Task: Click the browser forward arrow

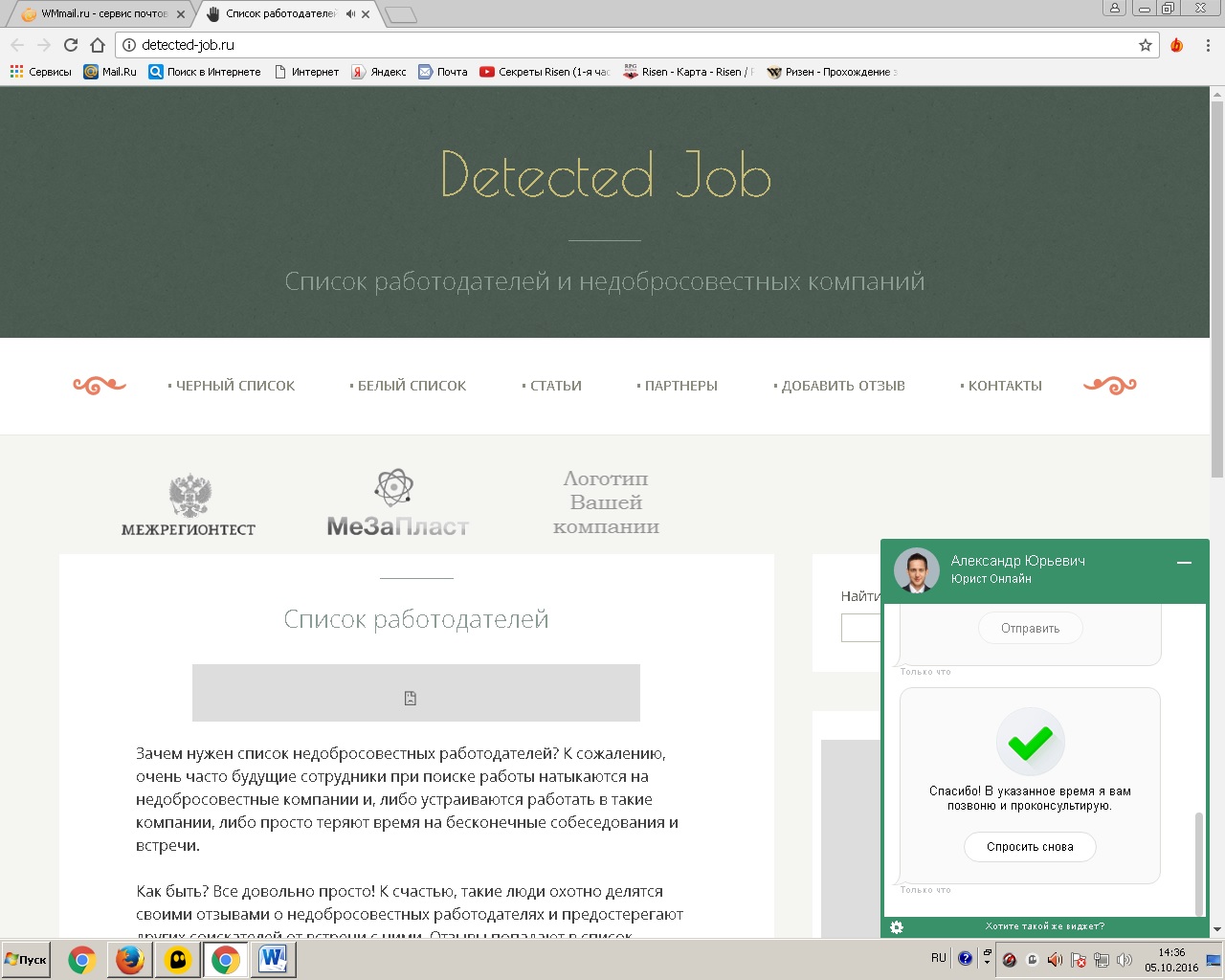Action: tap(44, 45)
